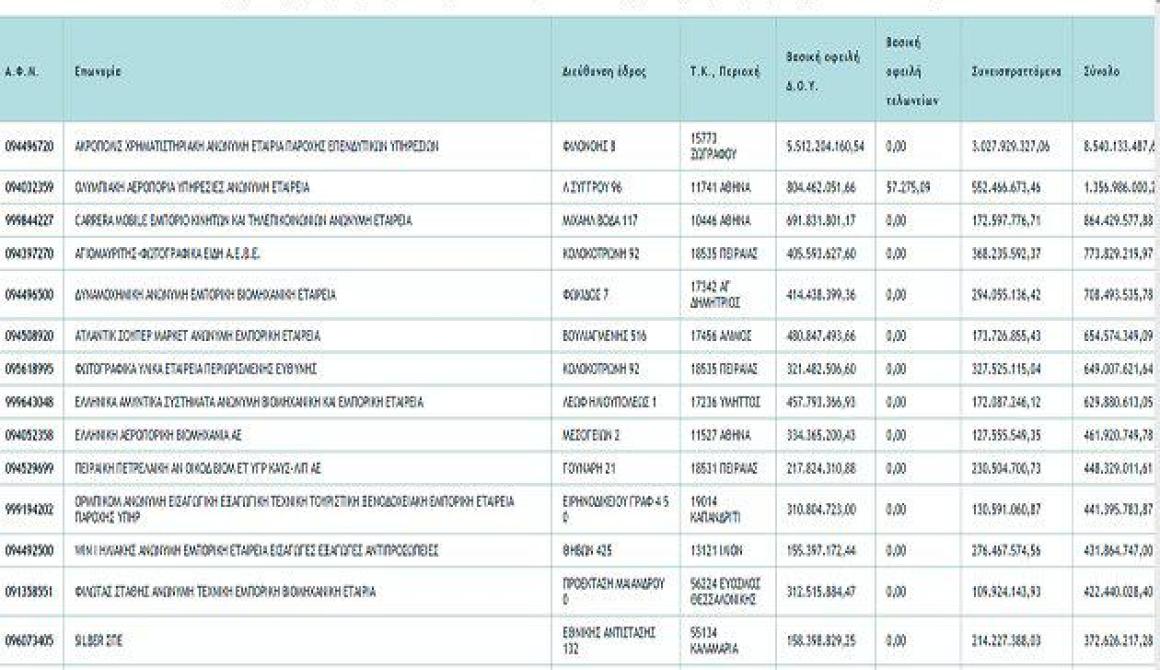The width and height of the screenshot is (1160, 670).
Task: Click postal area 17342 ΑΓ ΔΗΜΗΤΡΙΟΣ
Action: pos(715,295)
